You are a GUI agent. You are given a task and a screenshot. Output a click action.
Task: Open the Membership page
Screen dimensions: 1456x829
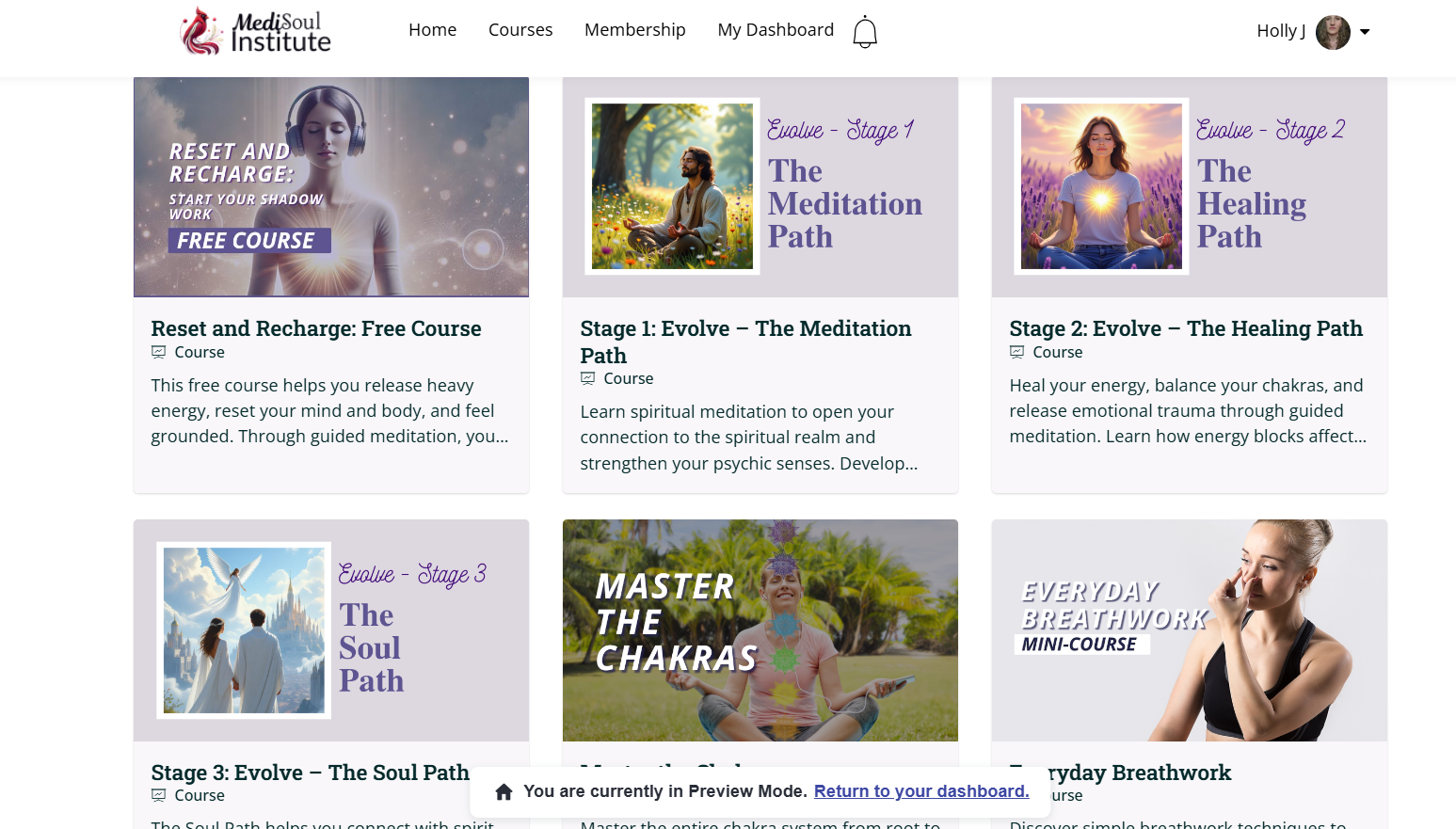(x=634, y=30)
